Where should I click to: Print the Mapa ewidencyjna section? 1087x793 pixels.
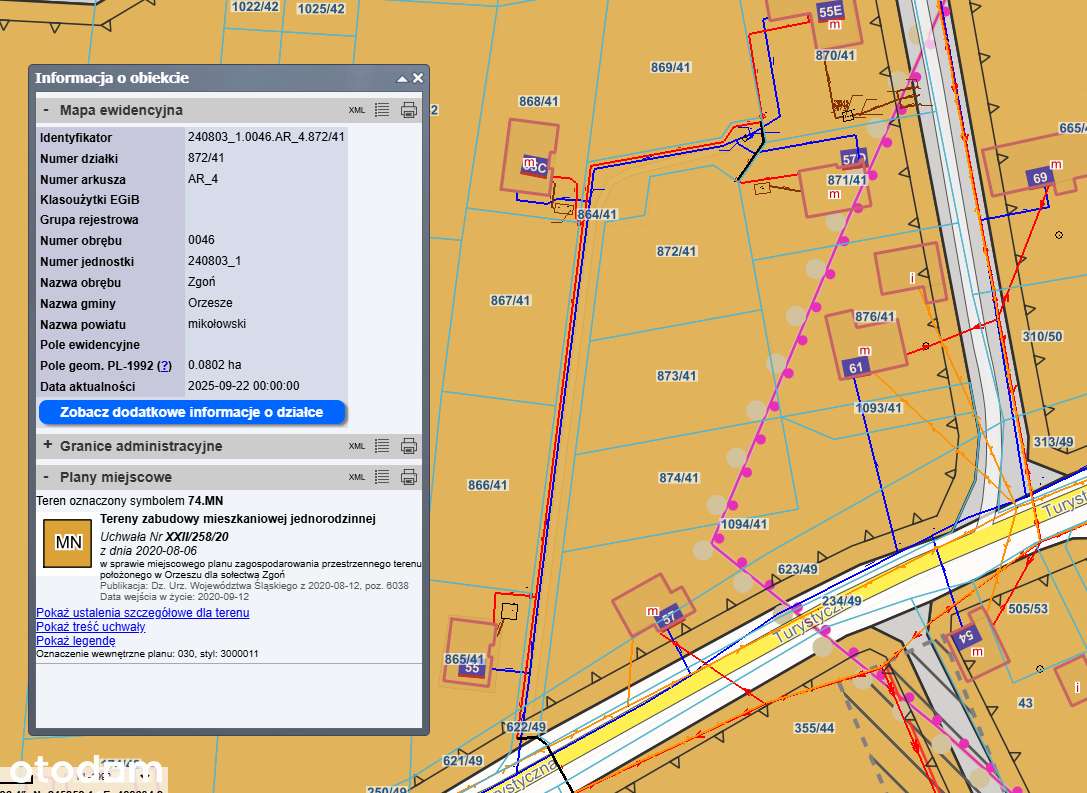coord(408,110)
